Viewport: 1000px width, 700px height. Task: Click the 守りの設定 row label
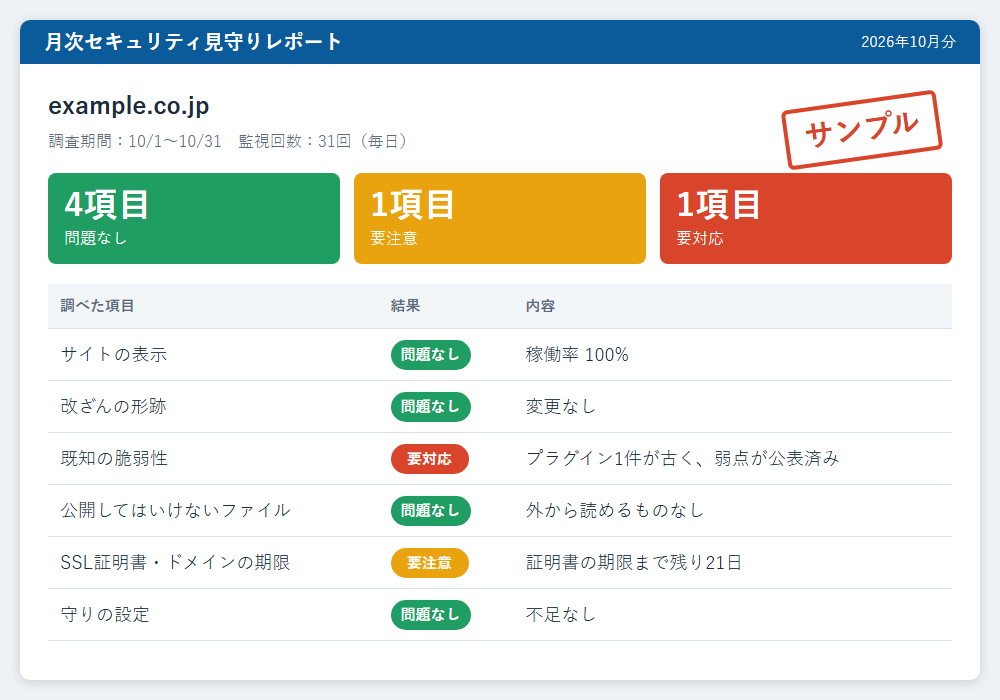point(105,615)
